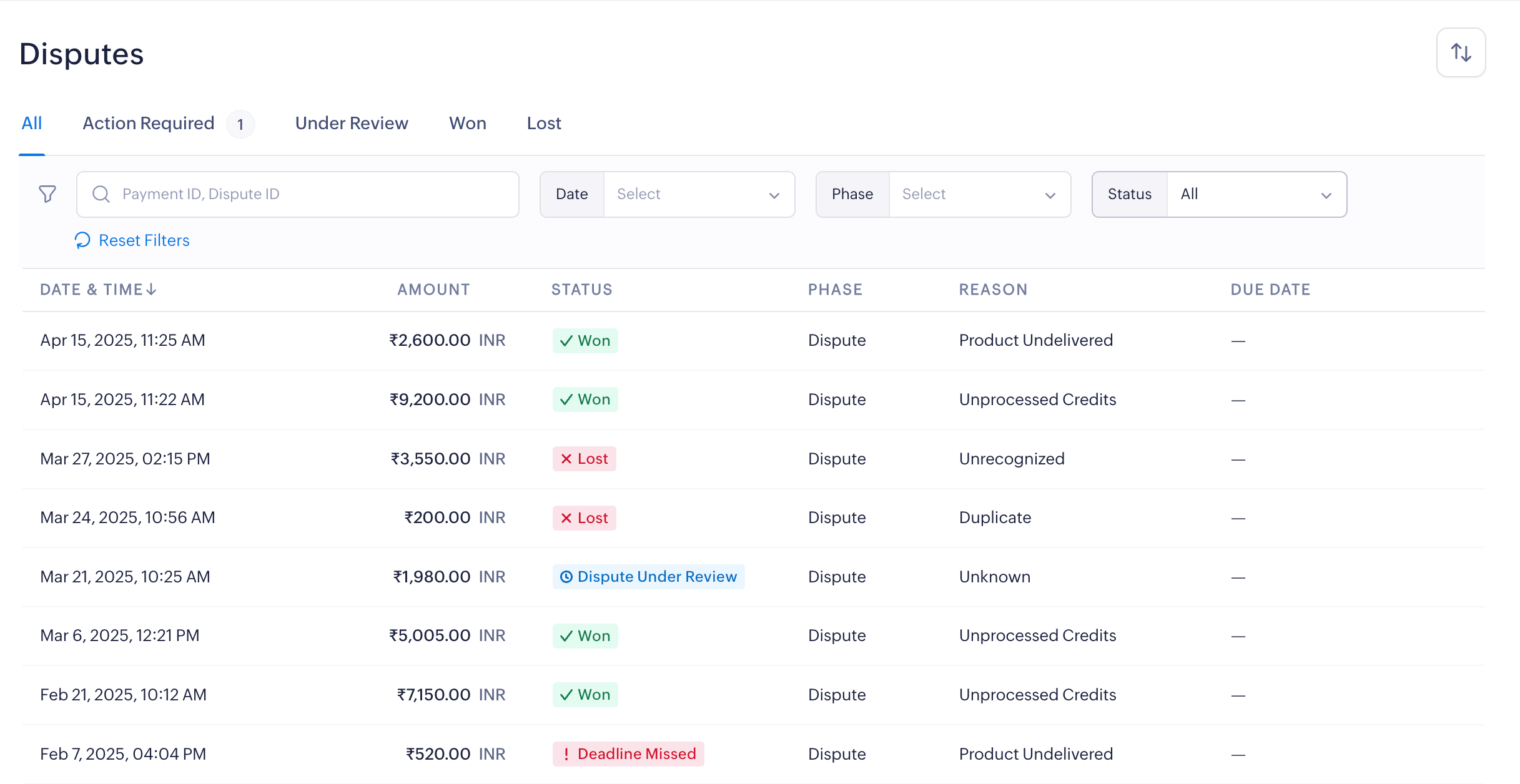
Task: Expand the Status filter dropdown
Action: [x=1256, y=194]
